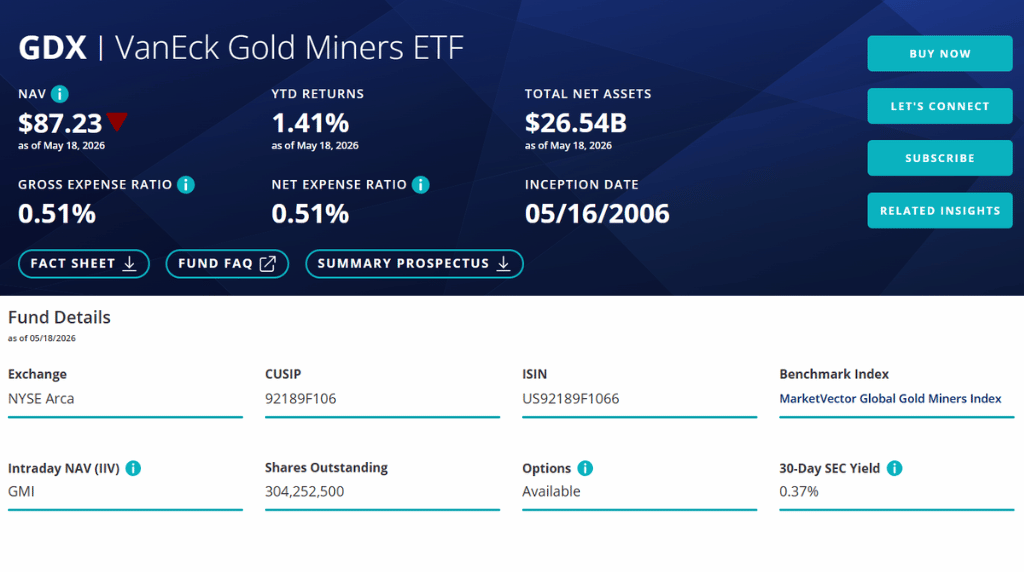This screenshot has height=572, width=1024.
Task: Click the Options info icon
Action: 585,468
